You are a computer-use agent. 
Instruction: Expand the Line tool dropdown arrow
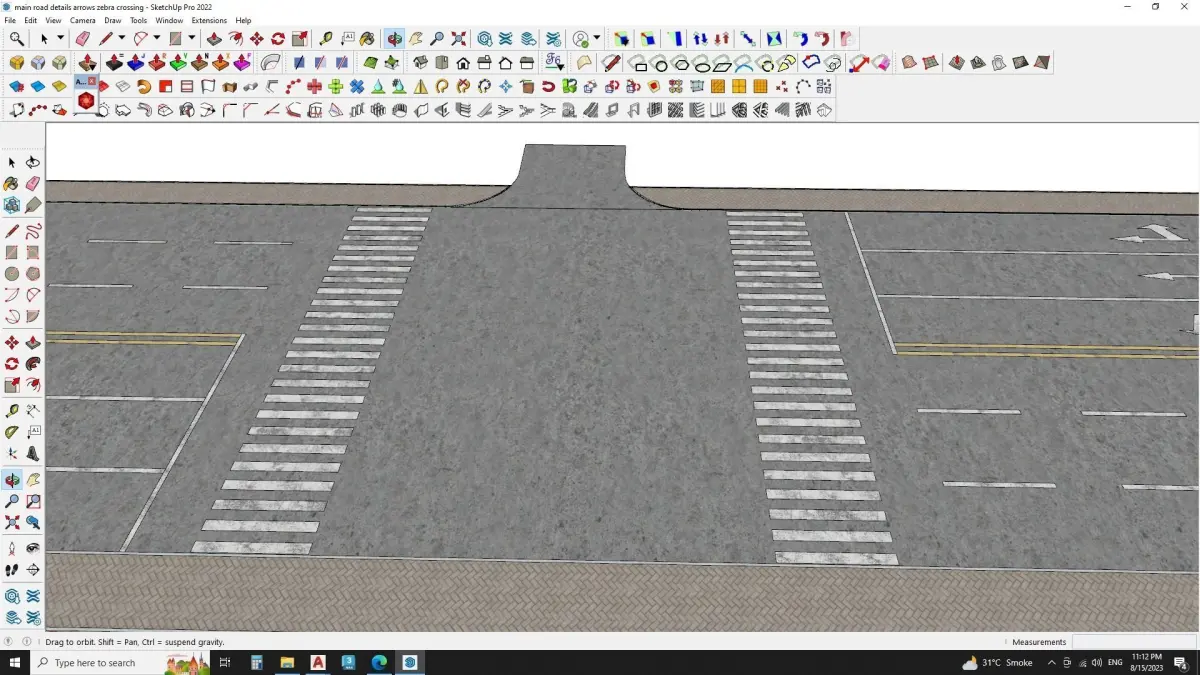tap(121, 39)
